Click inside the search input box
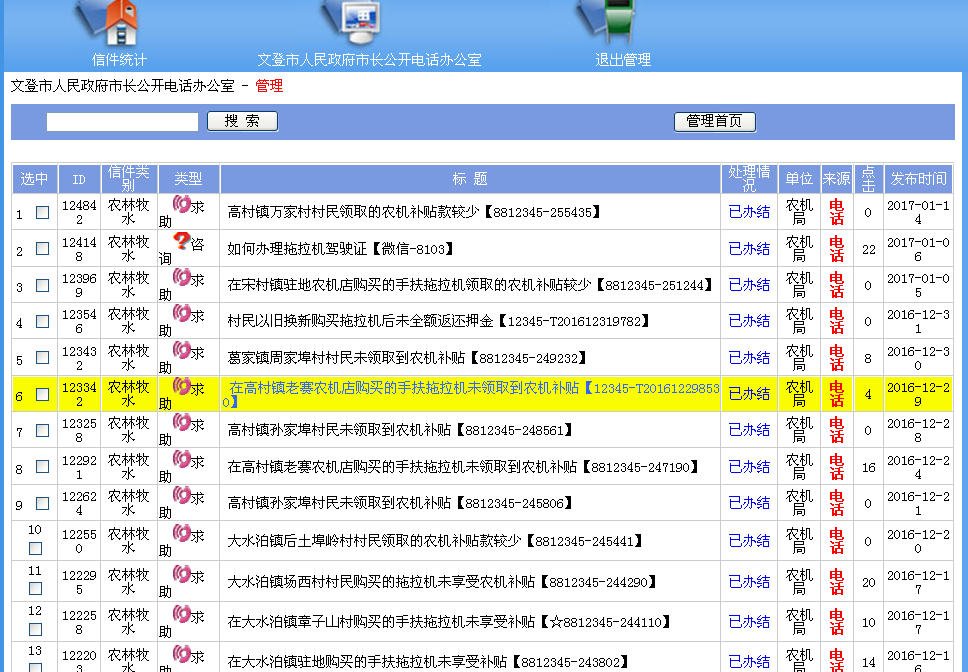968x672 pixels. click(124, 121)
